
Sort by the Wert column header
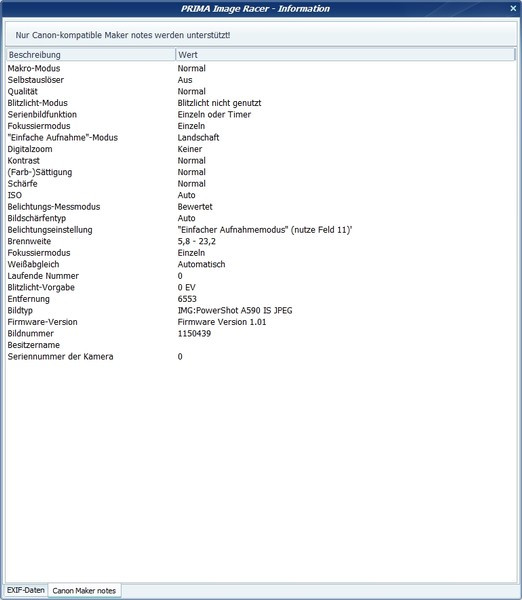[345, 55]
